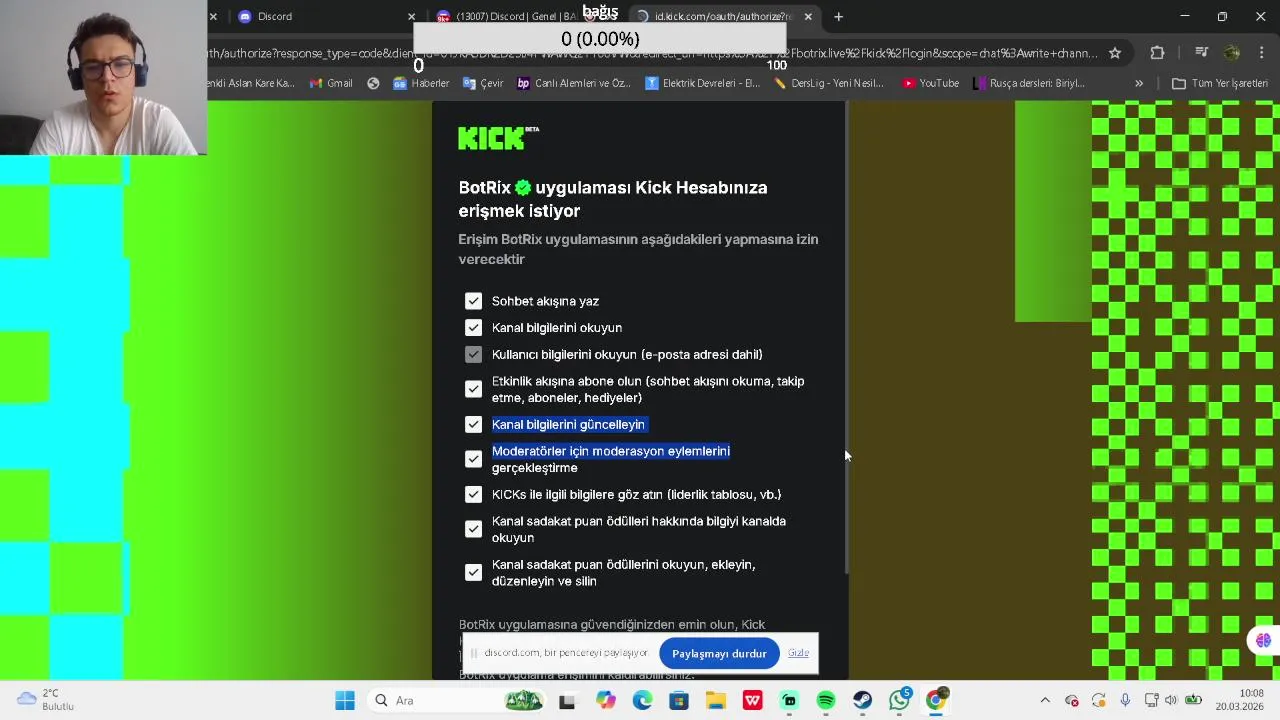This screenshot has width=1280, height=720.
Task: Click the webcam overlay thumbnail
Action: pyautogui.click(x=103, y=78)
